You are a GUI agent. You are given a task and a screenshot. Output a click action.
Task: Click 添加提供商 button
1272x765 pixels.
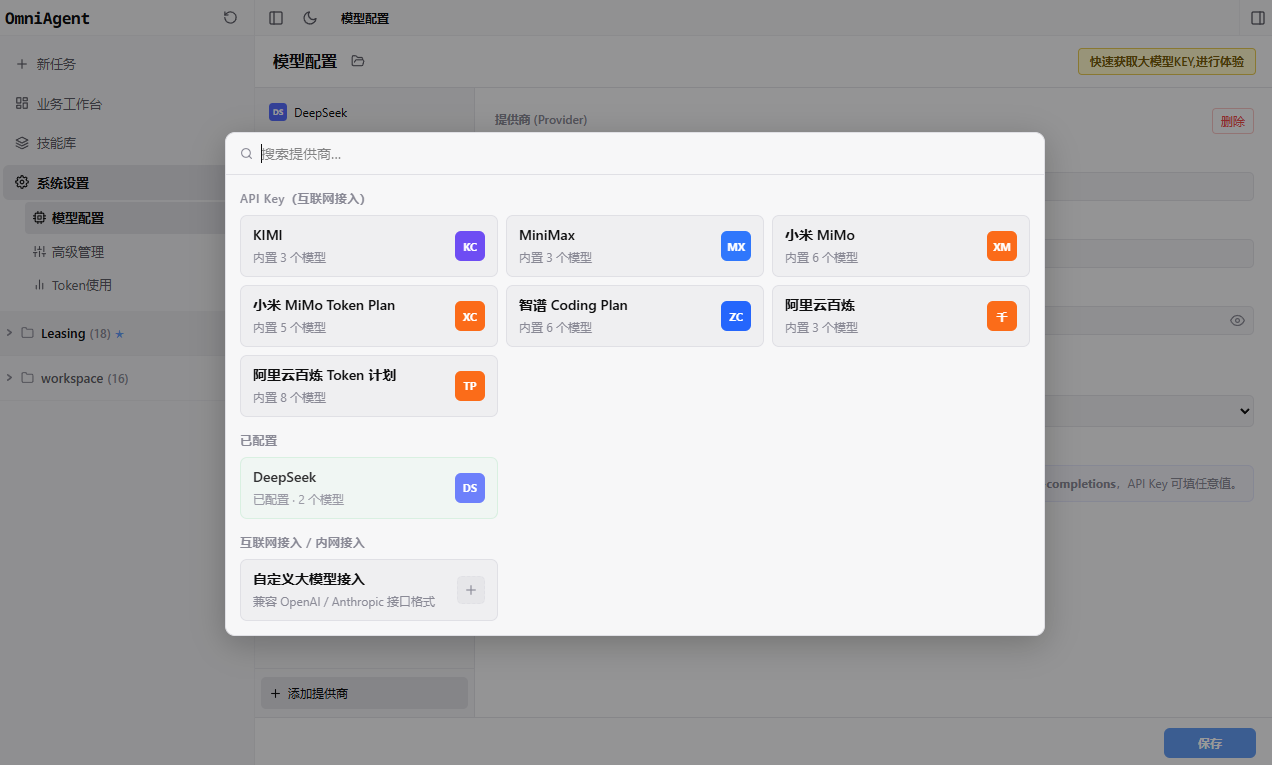(364, 693)
